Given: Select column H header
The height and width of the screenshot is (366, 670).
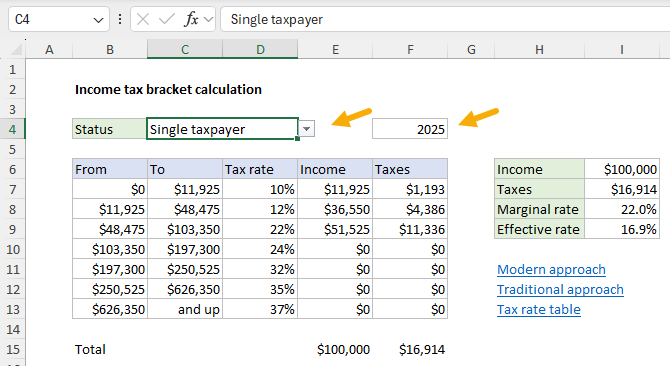Looking at the screenshot, I should click(x=539, y=50).
